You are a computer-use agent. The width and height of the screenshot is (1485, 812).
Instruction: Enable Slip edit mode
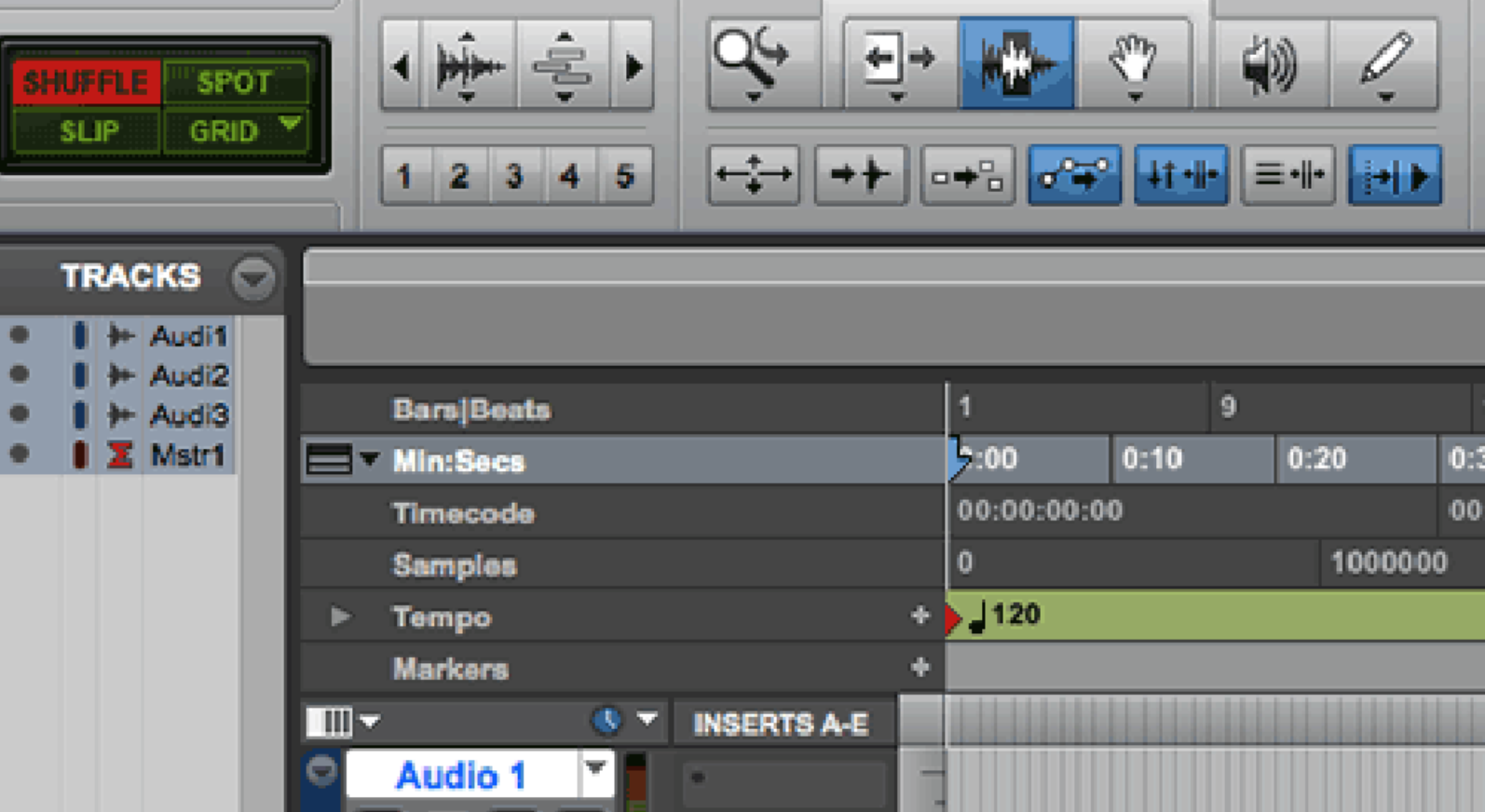[x=89, y=131]
